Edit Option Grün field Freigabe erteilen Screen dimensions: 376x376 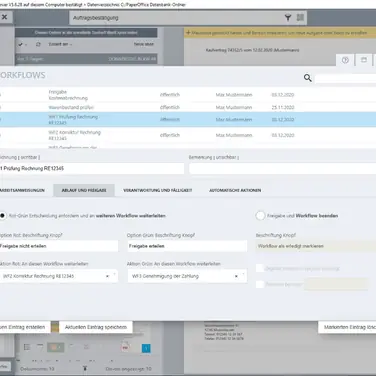[x=187, y=246]
